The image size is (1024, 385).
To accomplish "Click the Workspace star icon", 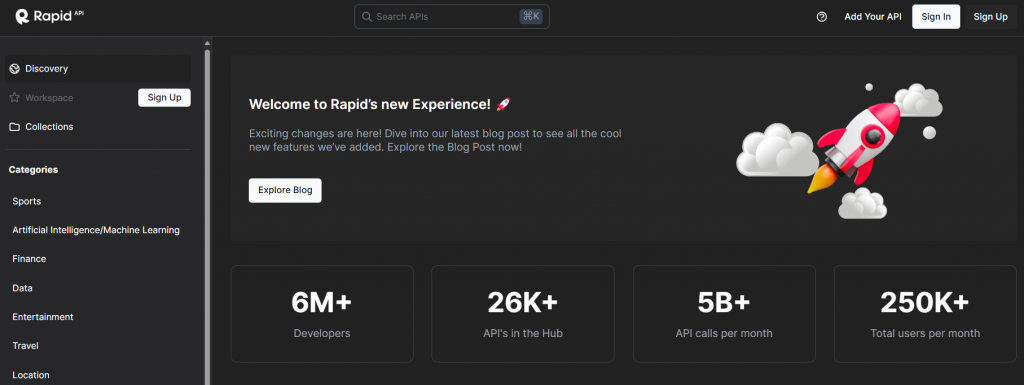I will coord(14,98).
